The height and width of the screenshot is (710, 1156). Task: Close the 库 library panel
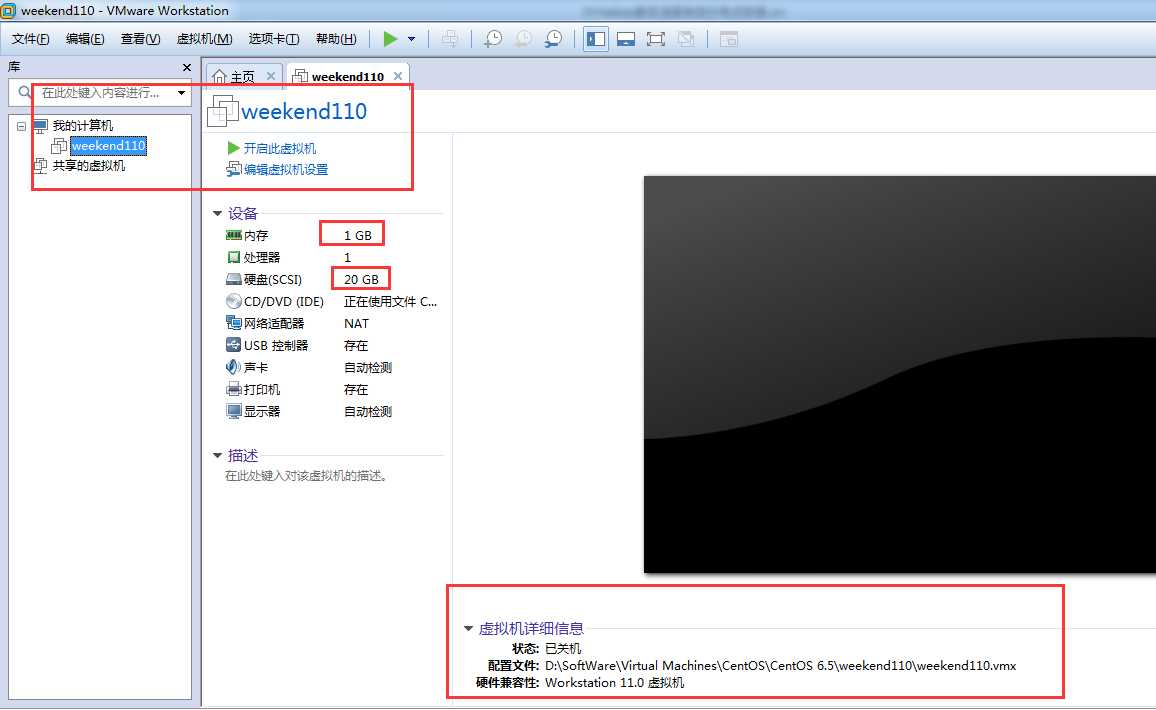point(187,67)
